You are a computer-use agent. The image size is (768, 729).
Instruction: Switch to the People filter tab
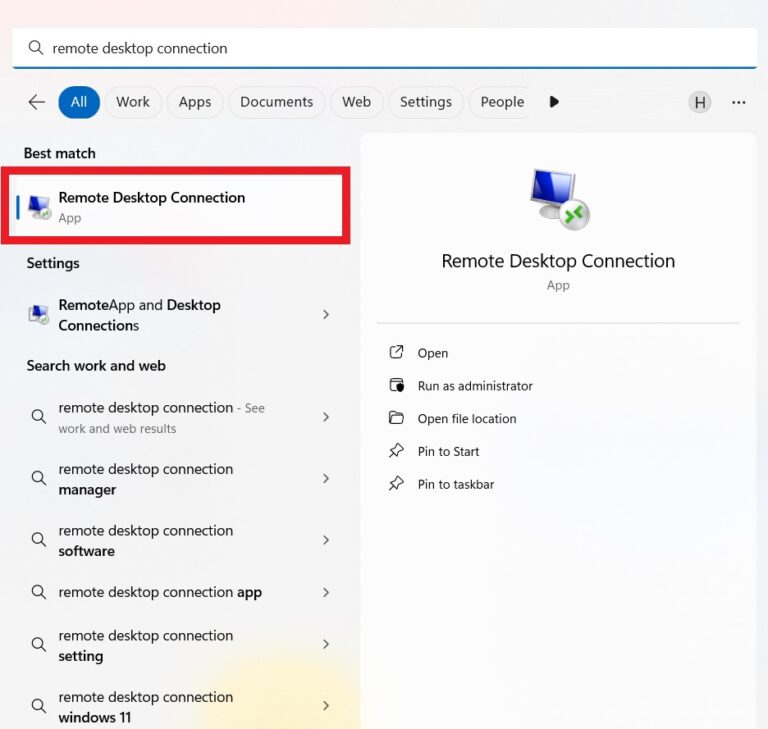coord(500,102)
